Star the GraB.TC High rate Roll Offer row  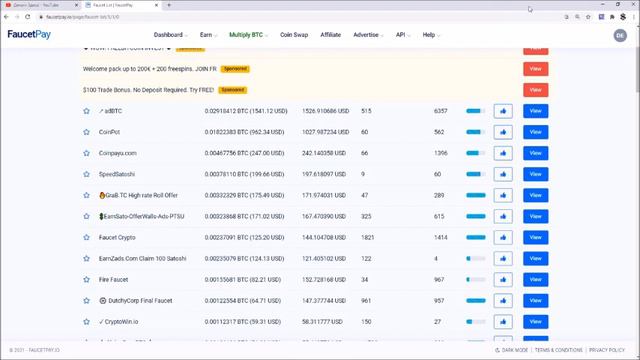86,195
